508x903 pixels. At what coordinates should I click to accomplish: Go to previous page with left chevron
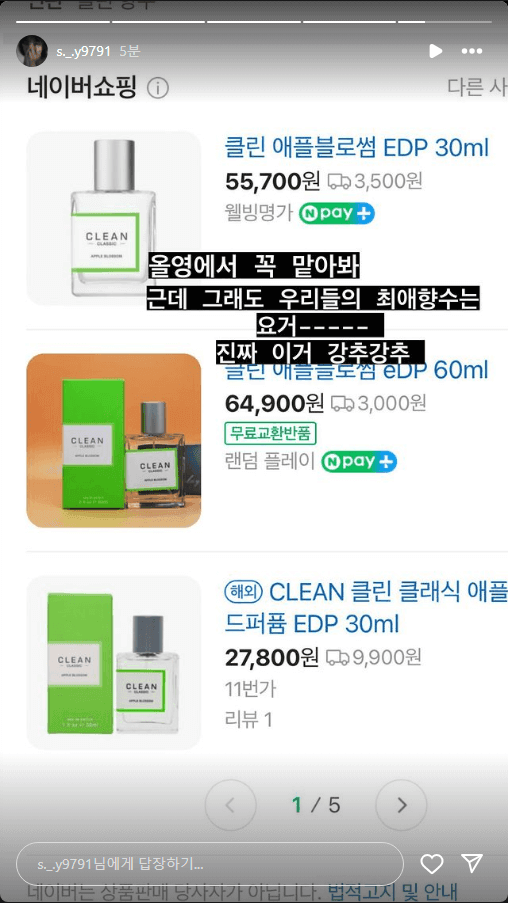230,805
